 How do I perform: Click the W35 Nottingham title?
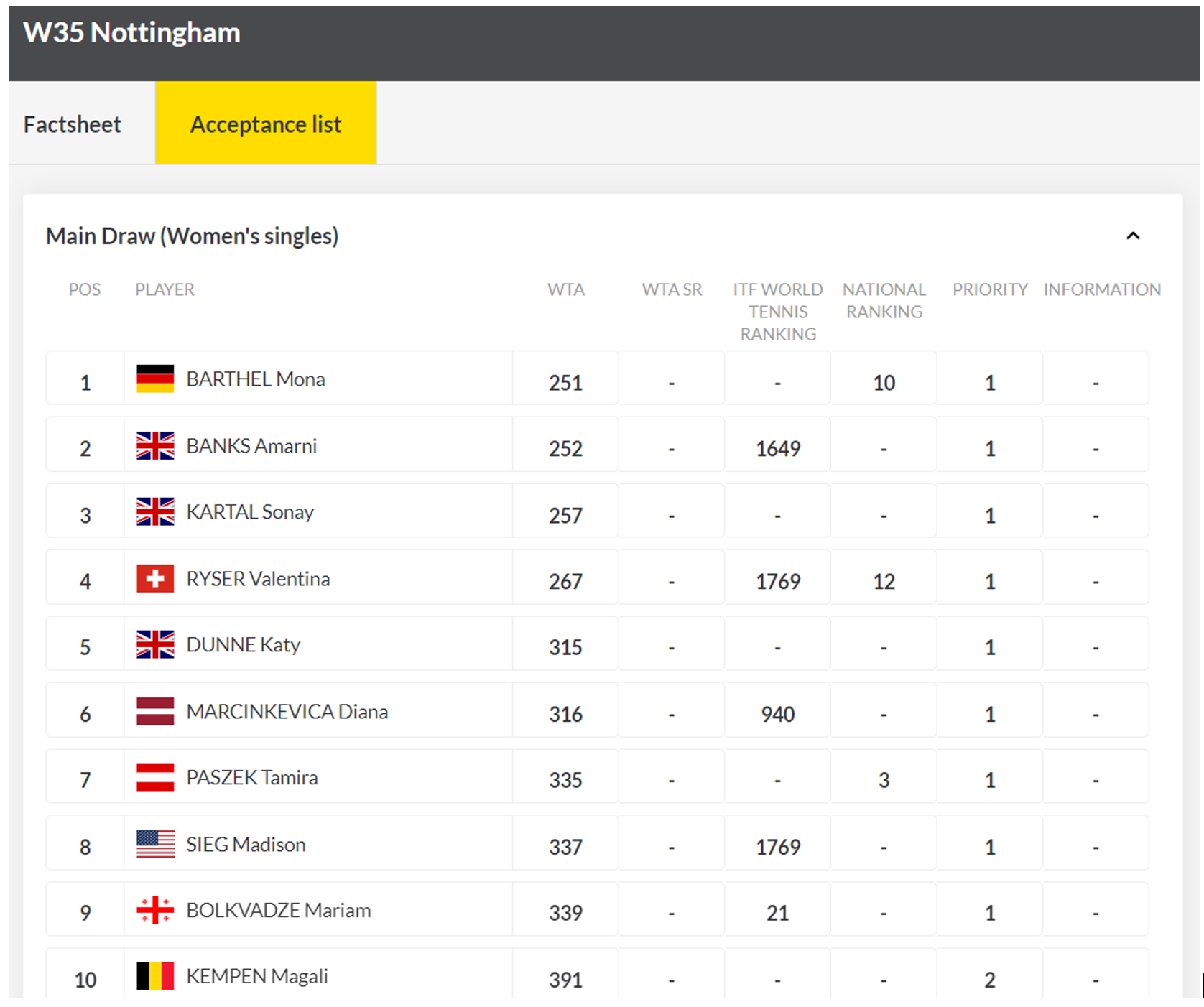pos(131,33)
